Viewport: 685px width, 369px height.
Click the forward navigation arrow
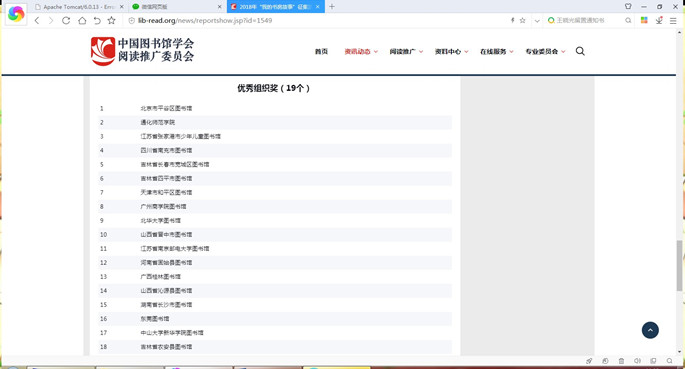click(x=51, y=21)
